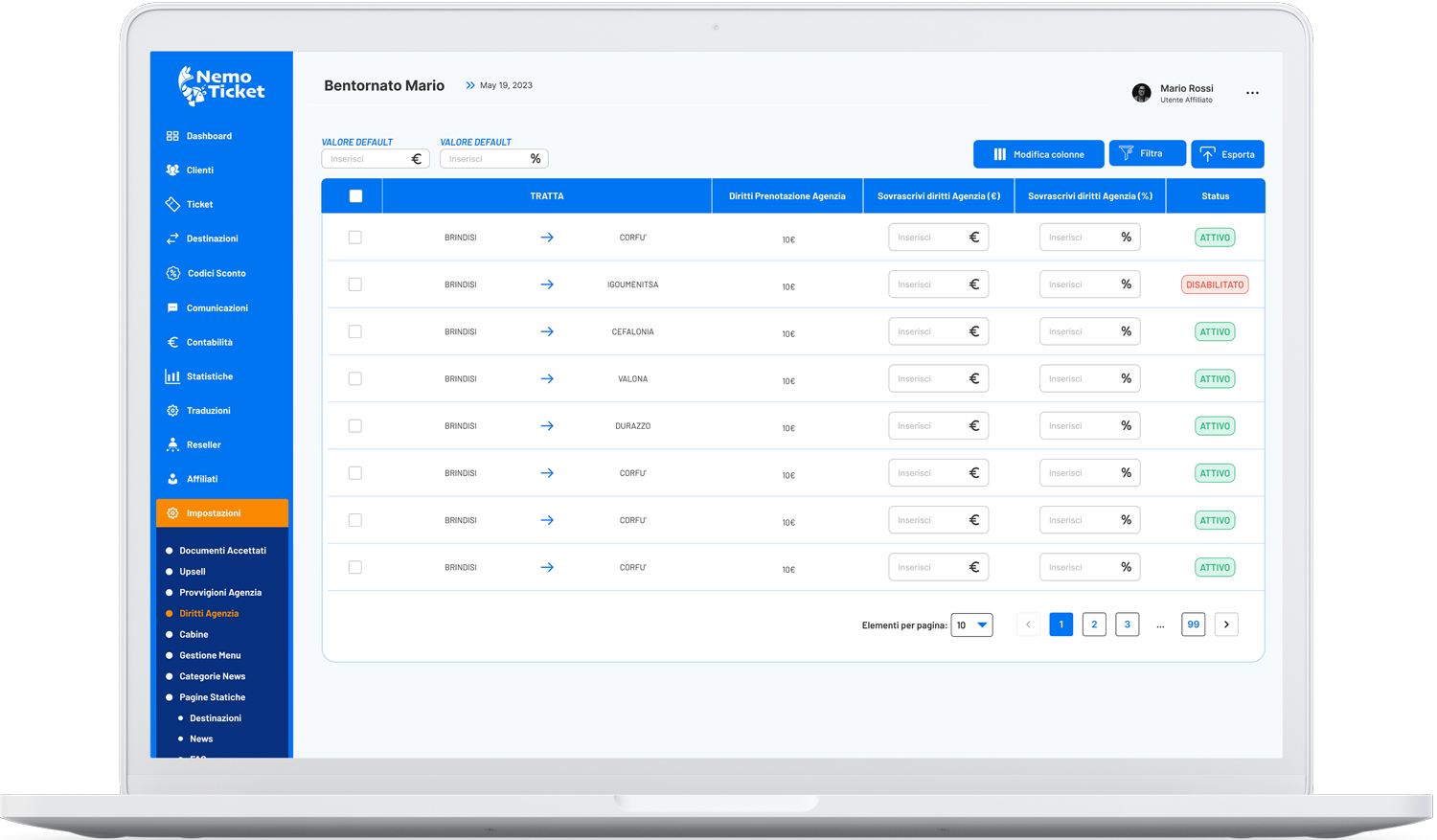Viewport: 1437px width, 840px height.
Task: Click the Codici Sconto percent badge icon
Action: (x=172, y=273)
